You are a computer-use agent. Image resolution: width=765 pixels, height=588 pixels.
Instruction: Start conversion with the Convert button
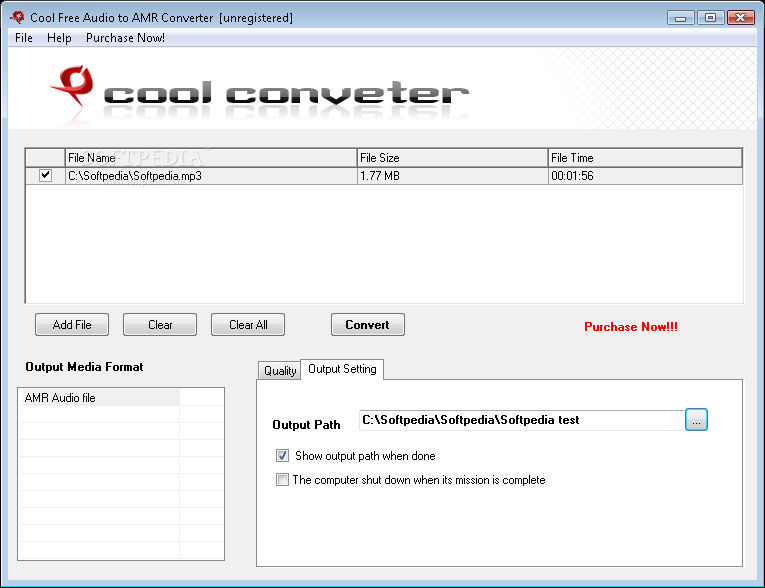click(368, 324)
